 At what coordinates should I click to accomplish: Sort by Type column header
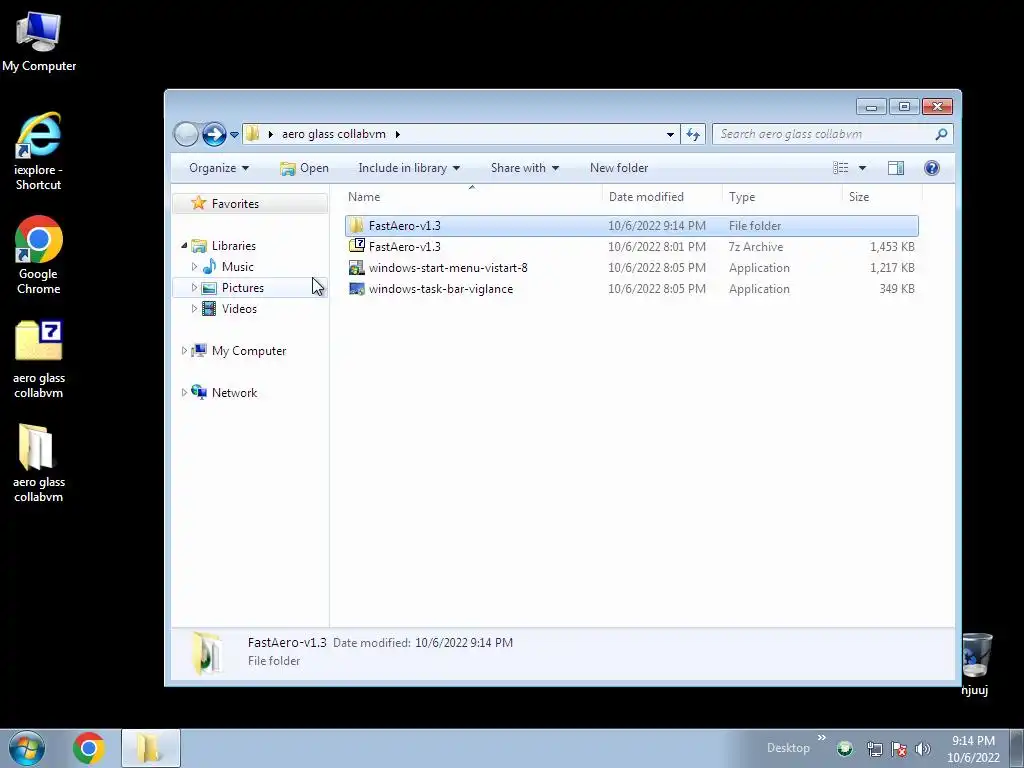click(782, 197)
